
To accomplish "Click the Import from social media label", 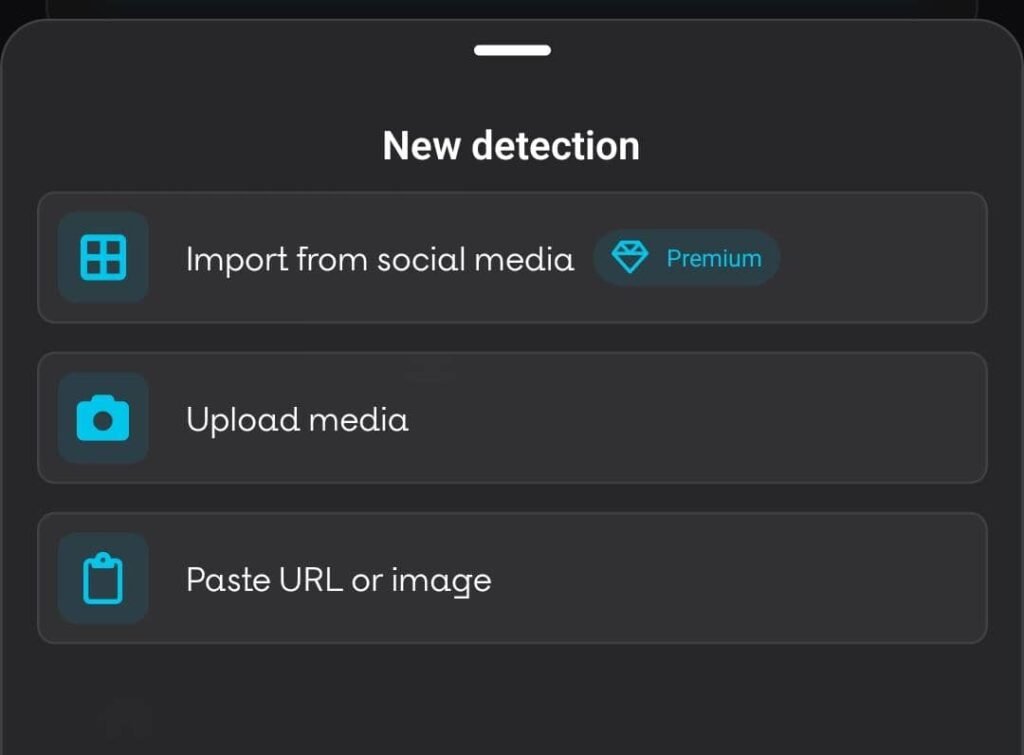I will coord(380,259).
